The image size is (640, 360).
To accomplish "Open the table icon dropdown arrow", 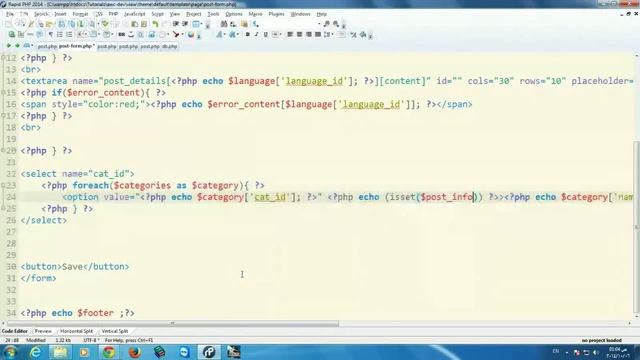I will (x=202, y=24).
